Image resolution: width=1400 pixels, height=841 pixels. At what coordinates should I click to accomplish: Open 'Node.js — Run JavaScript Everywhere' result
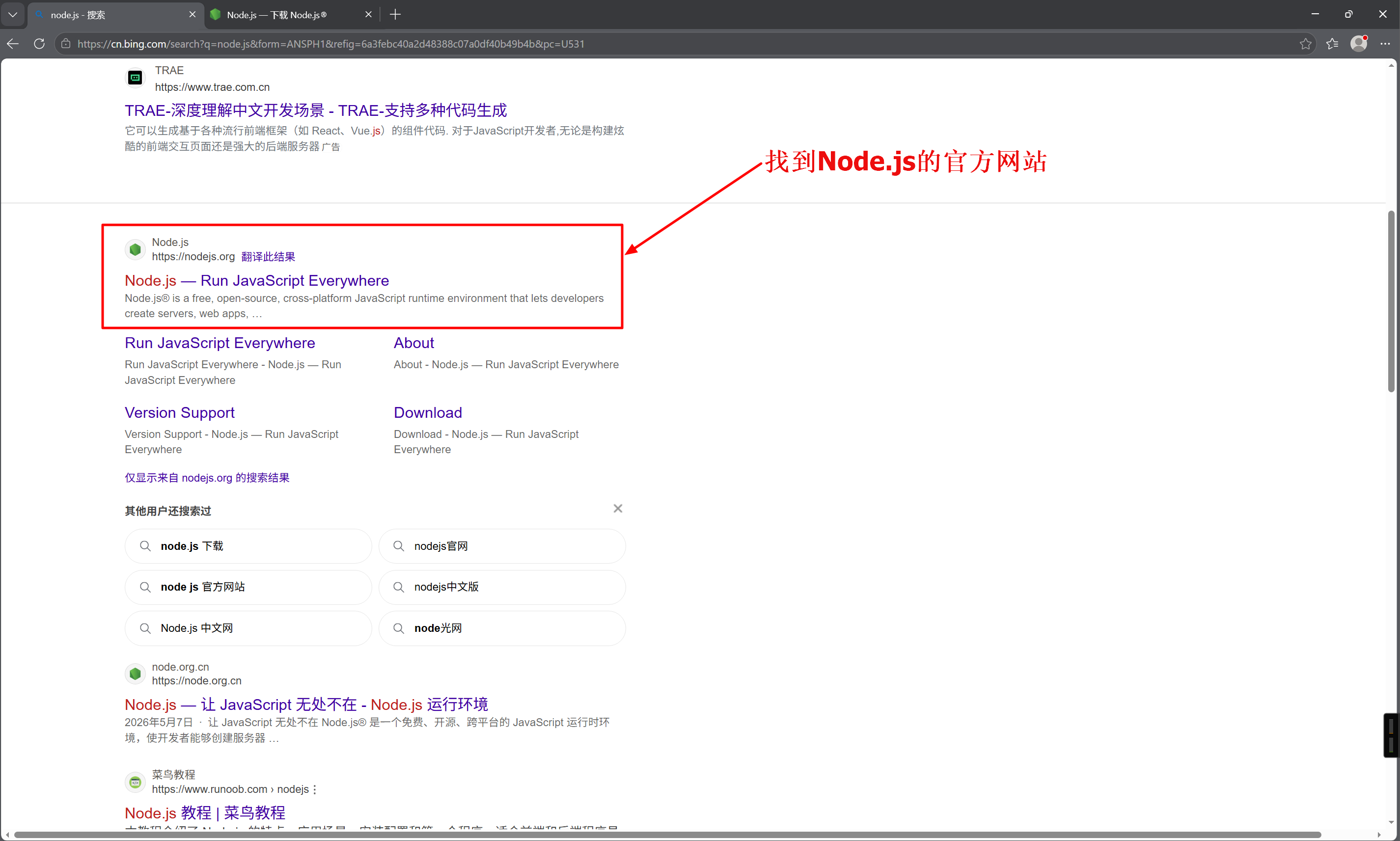coord(257,280)
